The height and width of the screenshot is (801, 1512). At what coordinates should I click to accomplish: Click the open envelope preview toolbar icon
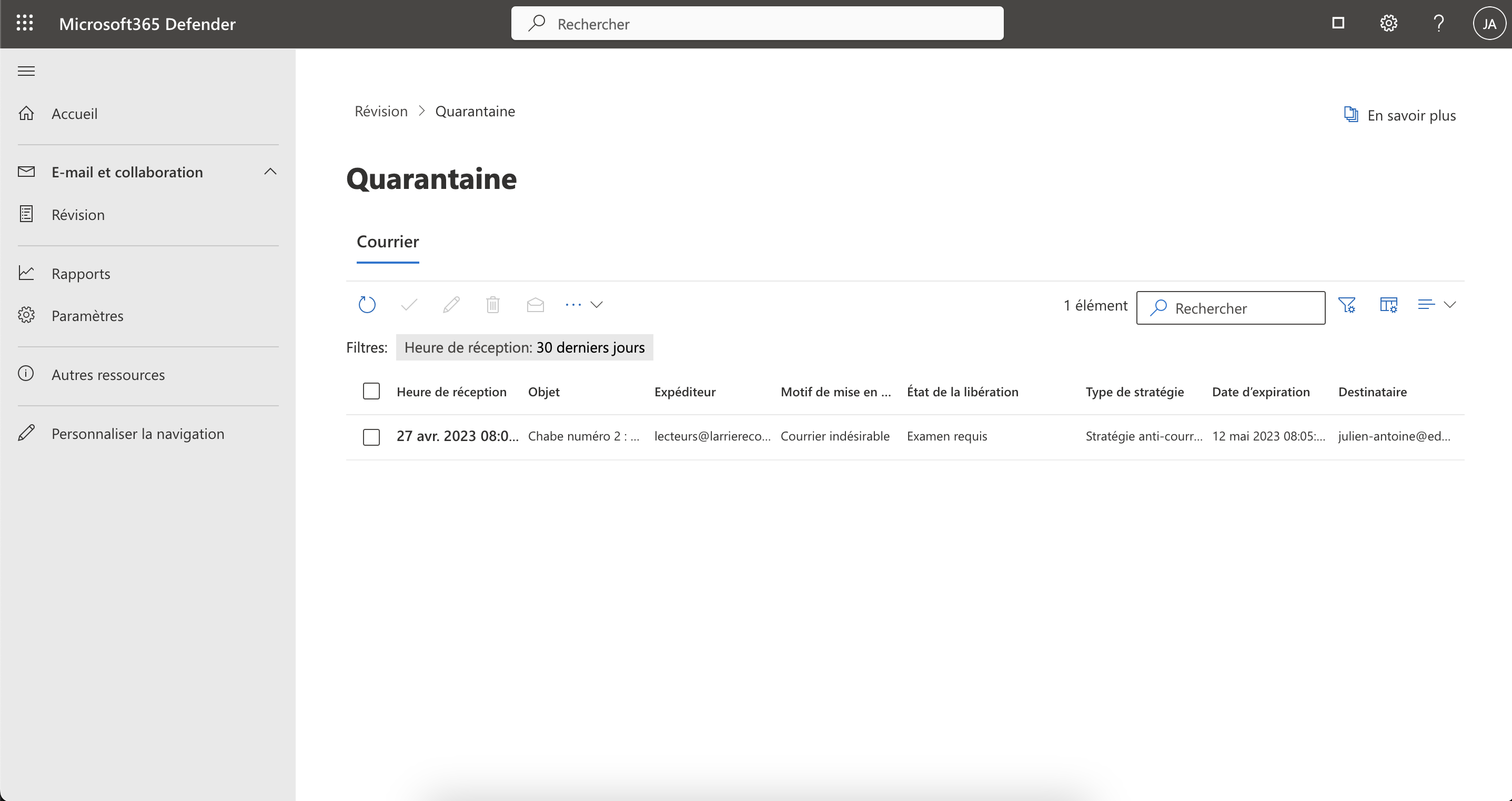tap(536, 305)
